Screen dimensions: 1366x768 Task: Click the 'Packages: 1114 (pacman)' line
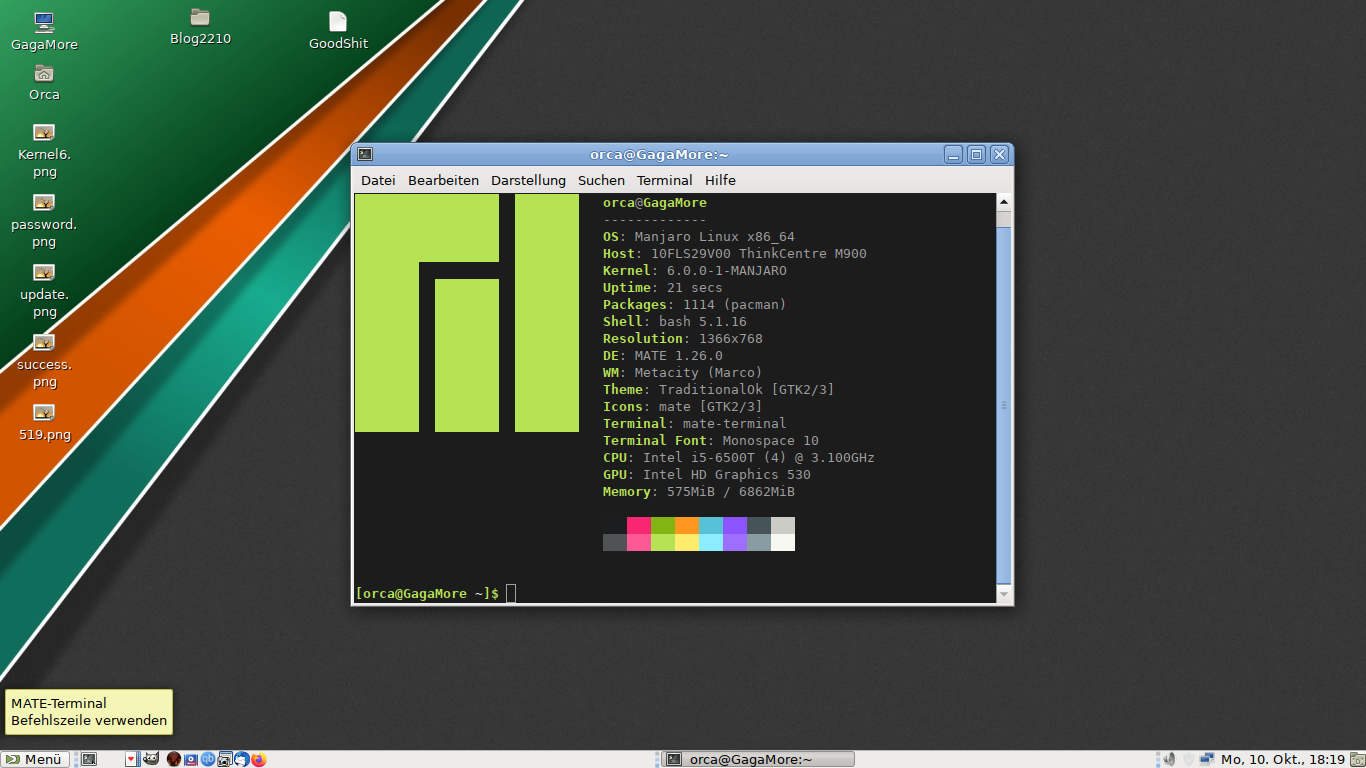tap(695, 305)
